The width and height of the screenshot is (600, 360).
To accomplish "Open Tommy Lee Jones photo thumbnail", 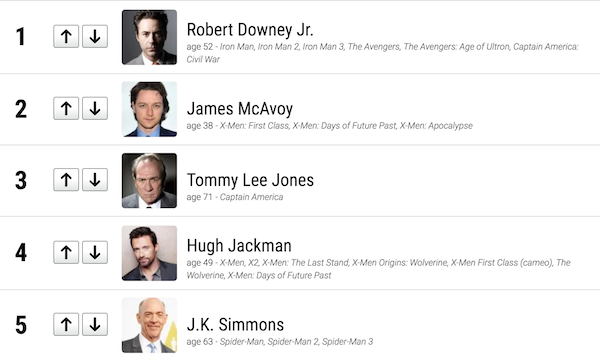I will [149, 181].
